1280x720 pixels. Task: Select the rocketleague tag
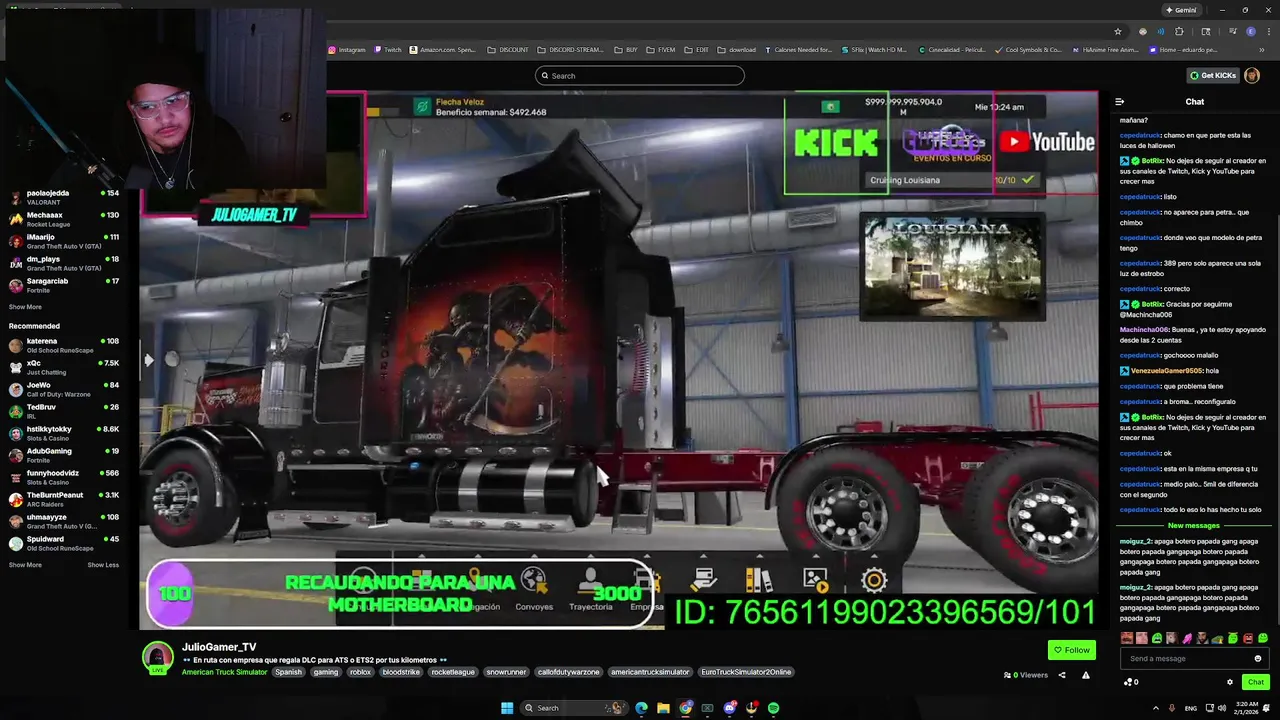point(453,672)
